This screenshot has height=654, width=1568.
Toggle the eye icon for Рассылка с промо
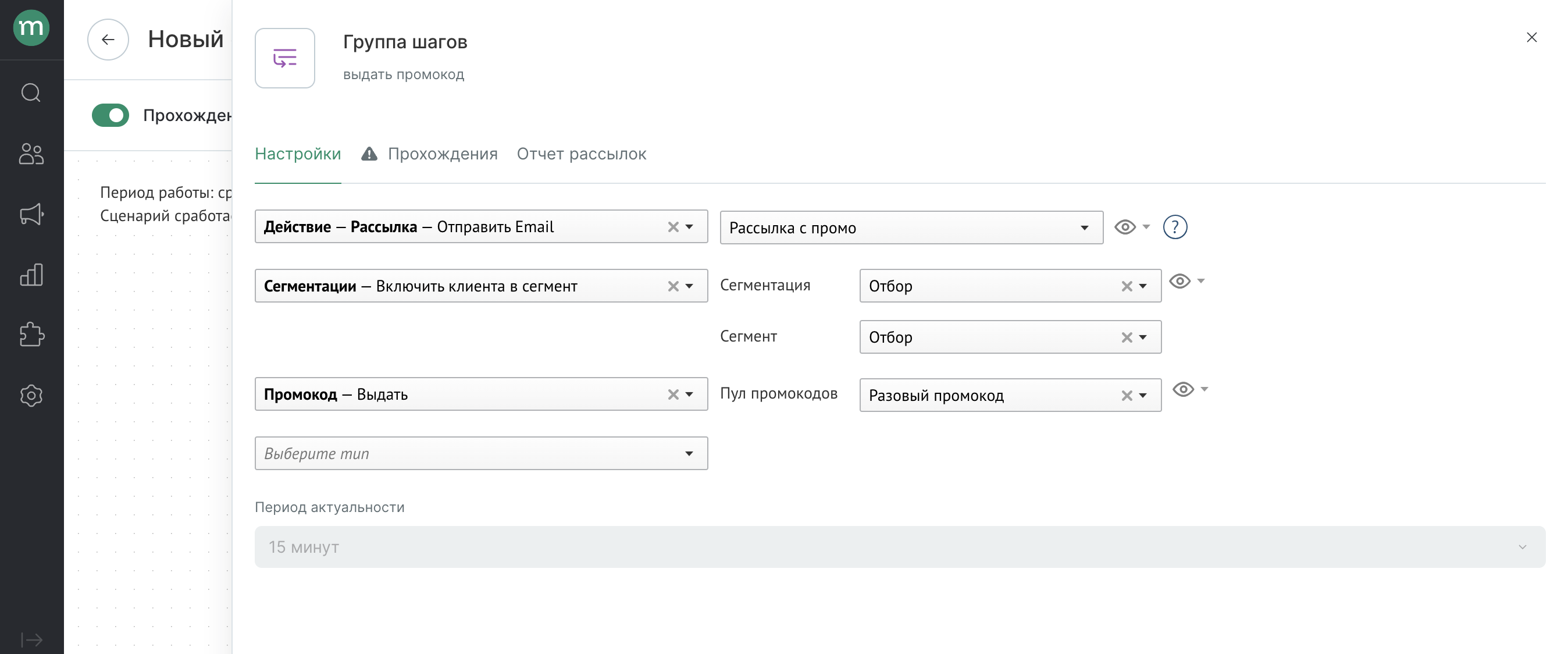tap(1125, 227)
